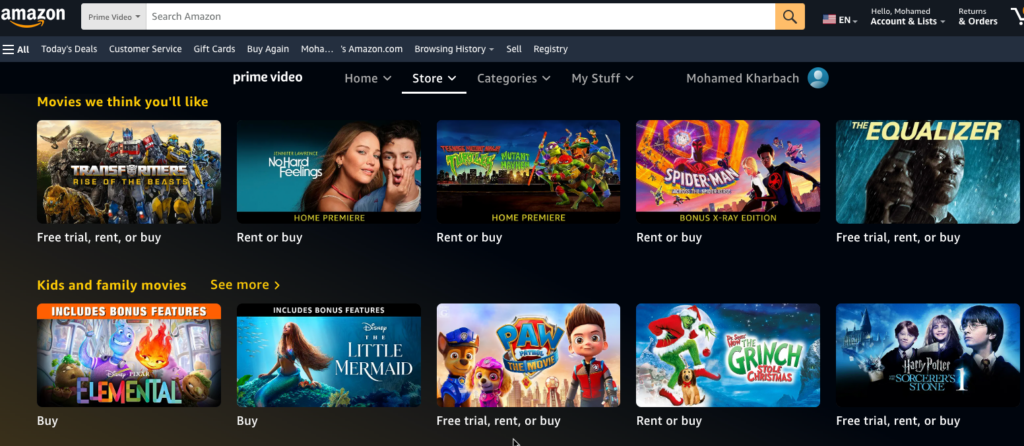This screenshot has height=446, width=1024.
Task: Open The Grinch Stole Christmas thumbnail
Action: click(x=728, y=355)
